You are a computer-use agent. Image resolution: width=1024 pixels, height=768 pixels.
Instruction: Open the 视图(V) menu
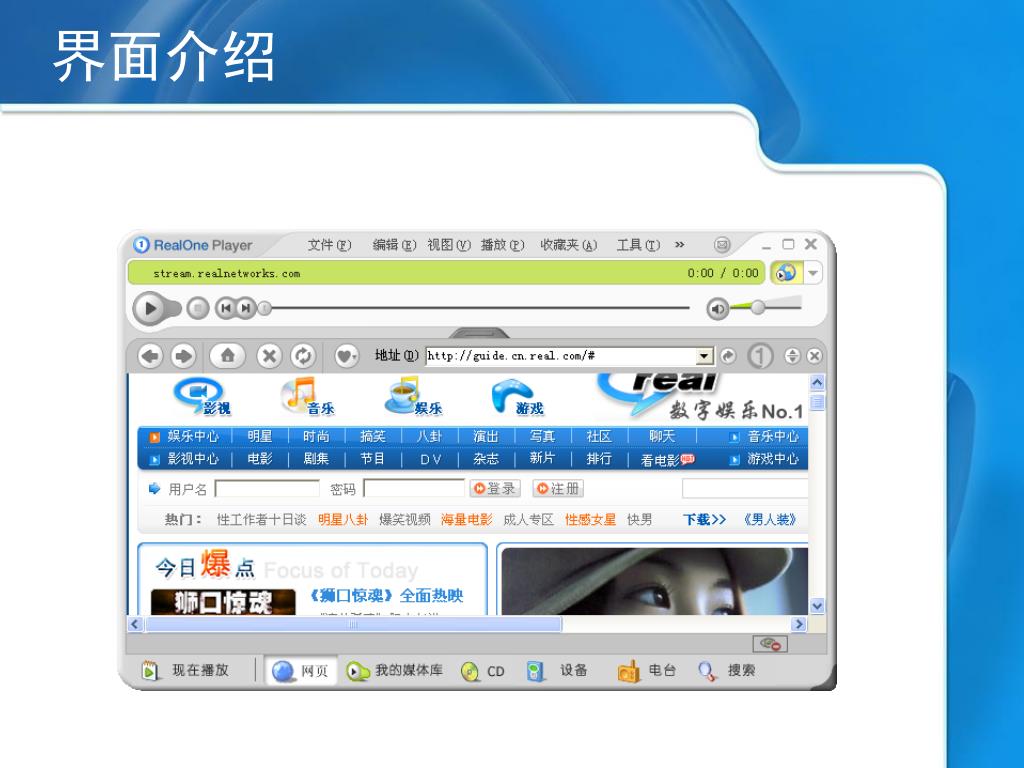[x=449, y=245]
